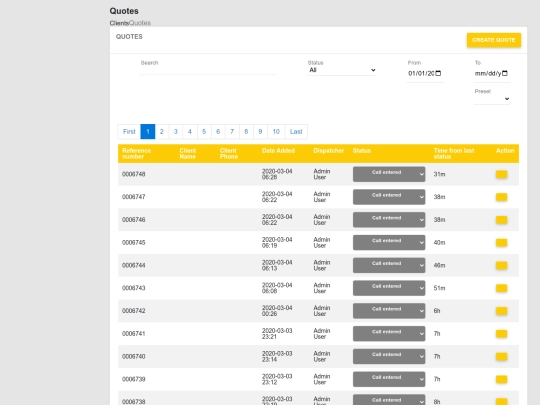The image size is (540, 405).
Task: Click the Date Added column header
Action: pos(278,151)
